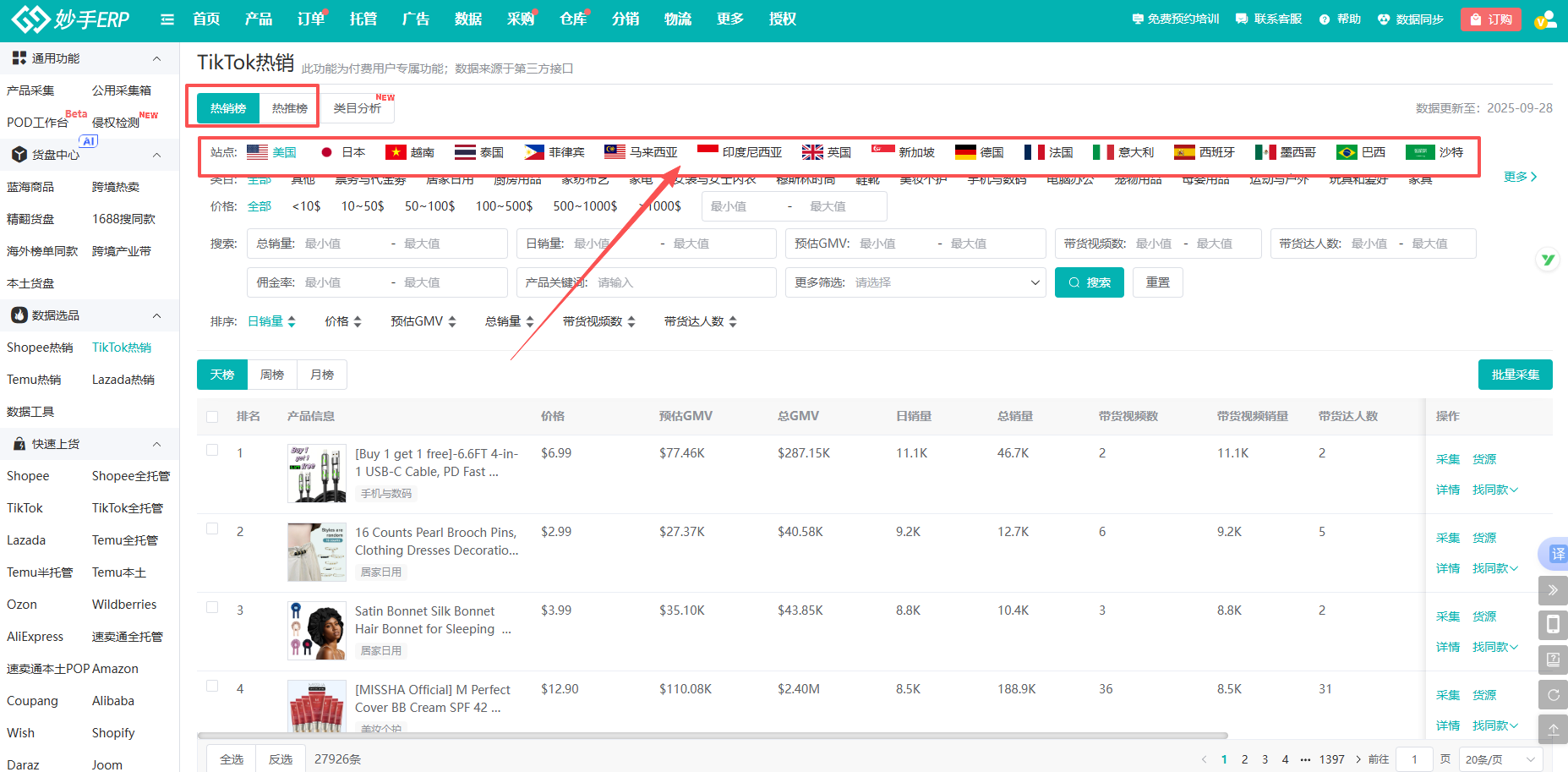Image resolution: width=1568 pixels, height=772 pixels.
Task: Check the box for rank 4 product
Action: click(x=212, y=687)
